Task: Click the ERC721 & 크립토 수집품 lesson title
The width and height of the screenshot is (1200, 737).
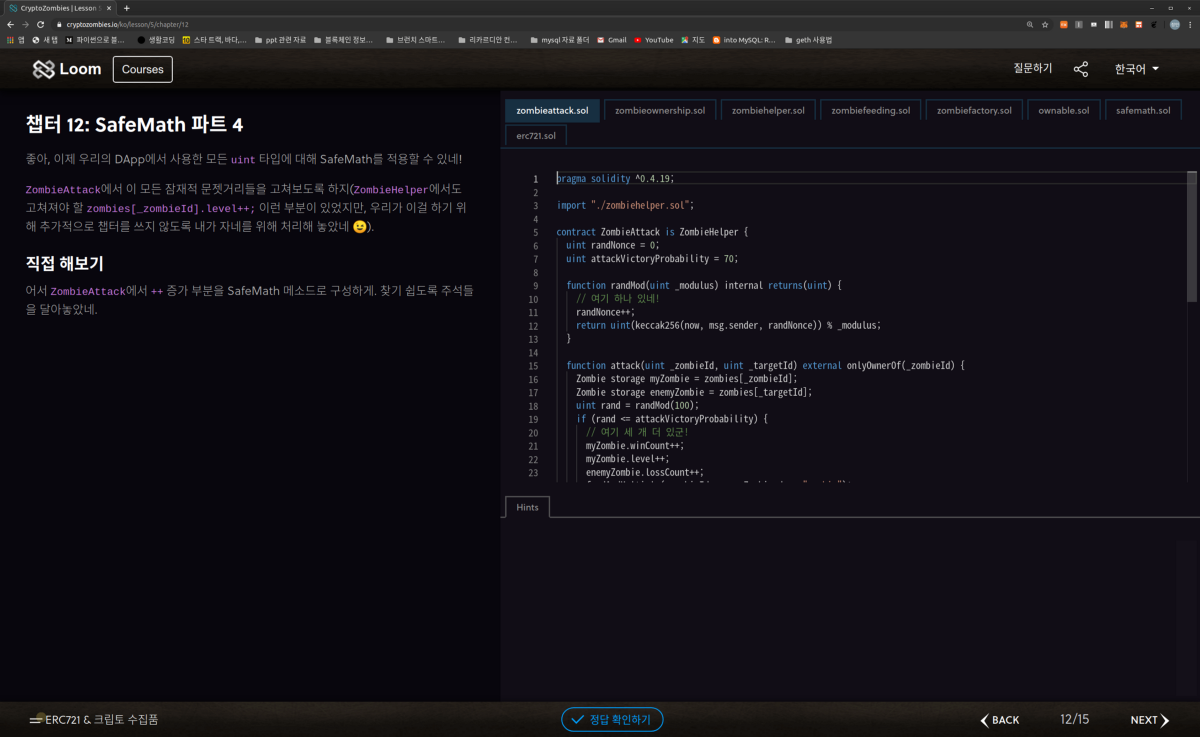Action: (102, 719)
